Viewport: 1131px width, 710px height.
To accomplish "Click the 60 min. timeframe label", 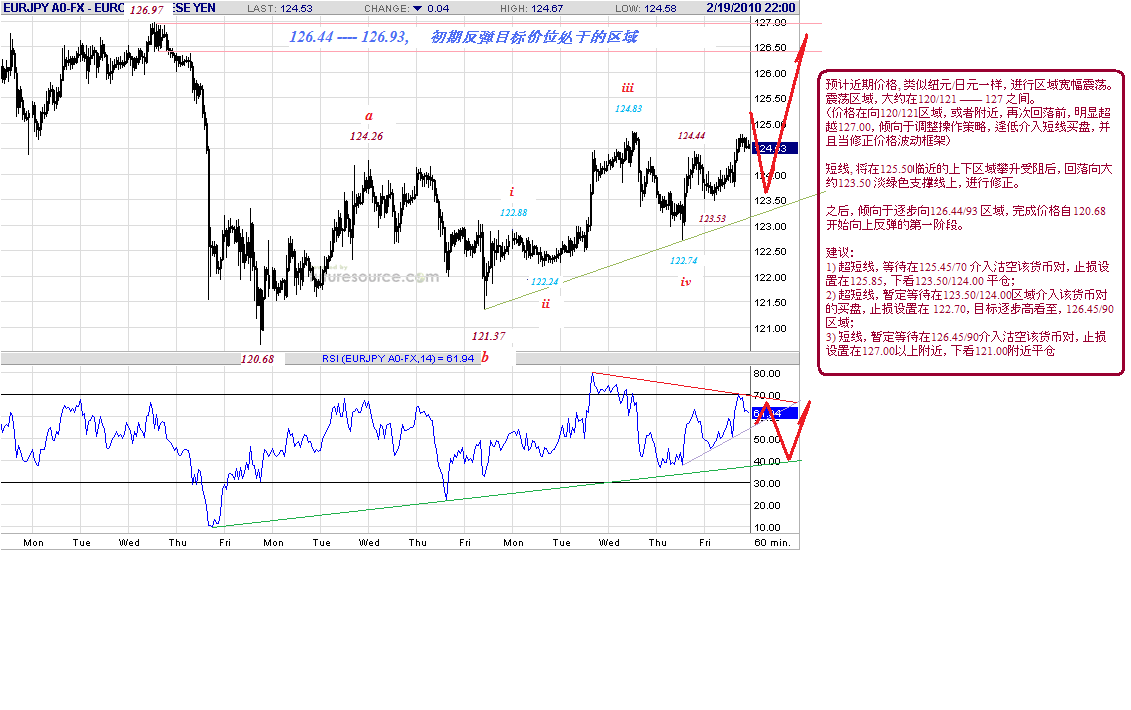I will [x=773, y=543].
